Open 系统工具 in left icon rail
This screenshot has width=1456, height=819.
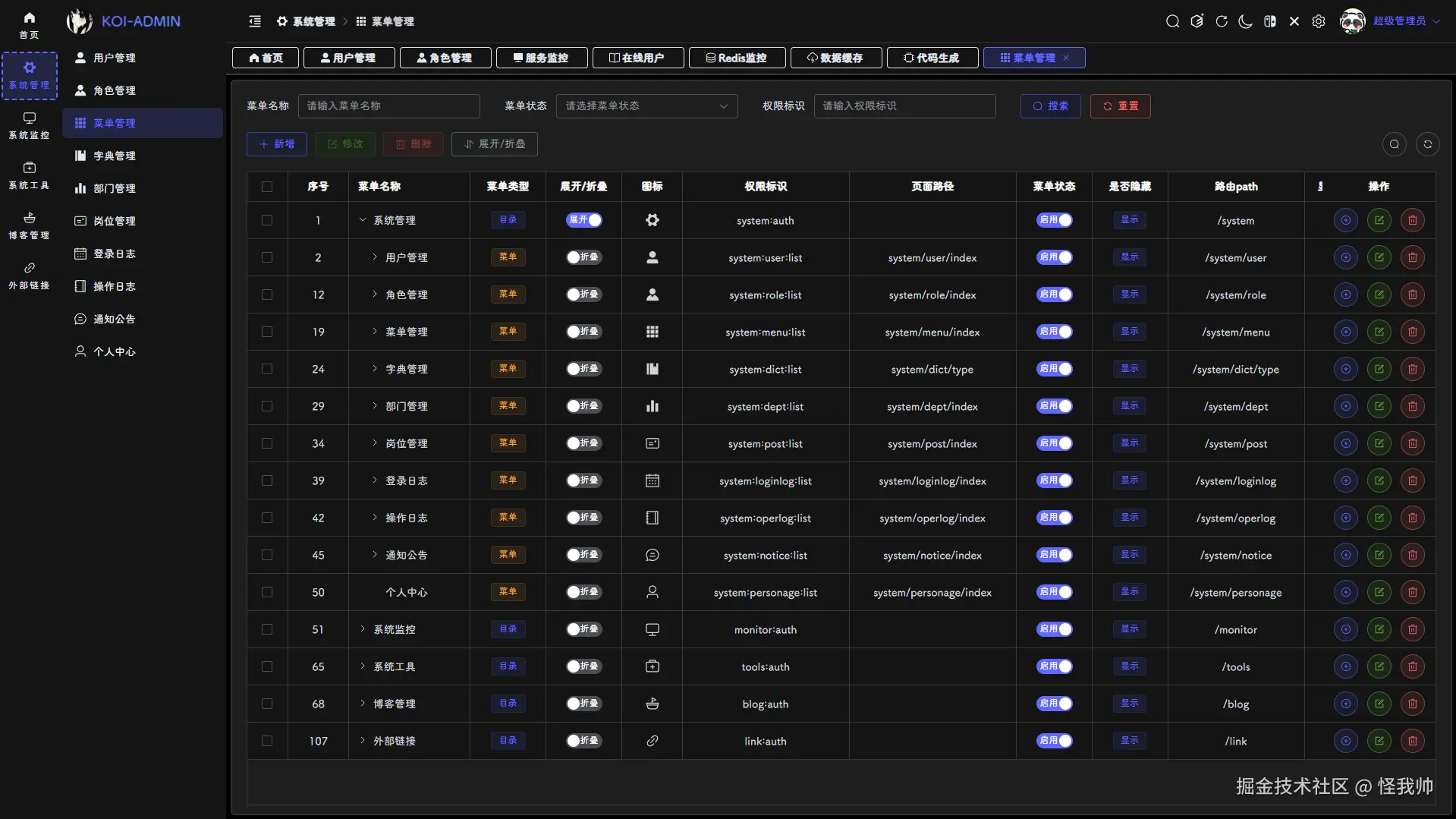29,175
